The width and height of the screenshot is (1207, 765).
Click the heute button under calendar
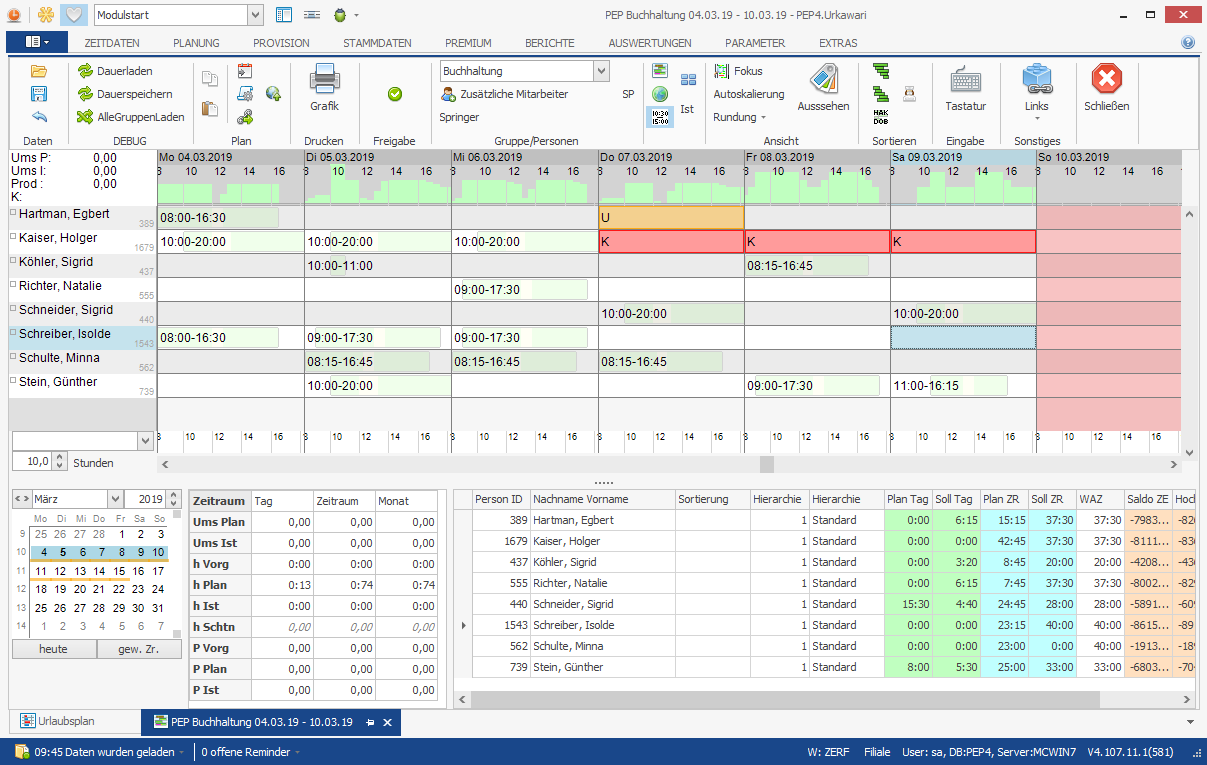pos(53,649)
